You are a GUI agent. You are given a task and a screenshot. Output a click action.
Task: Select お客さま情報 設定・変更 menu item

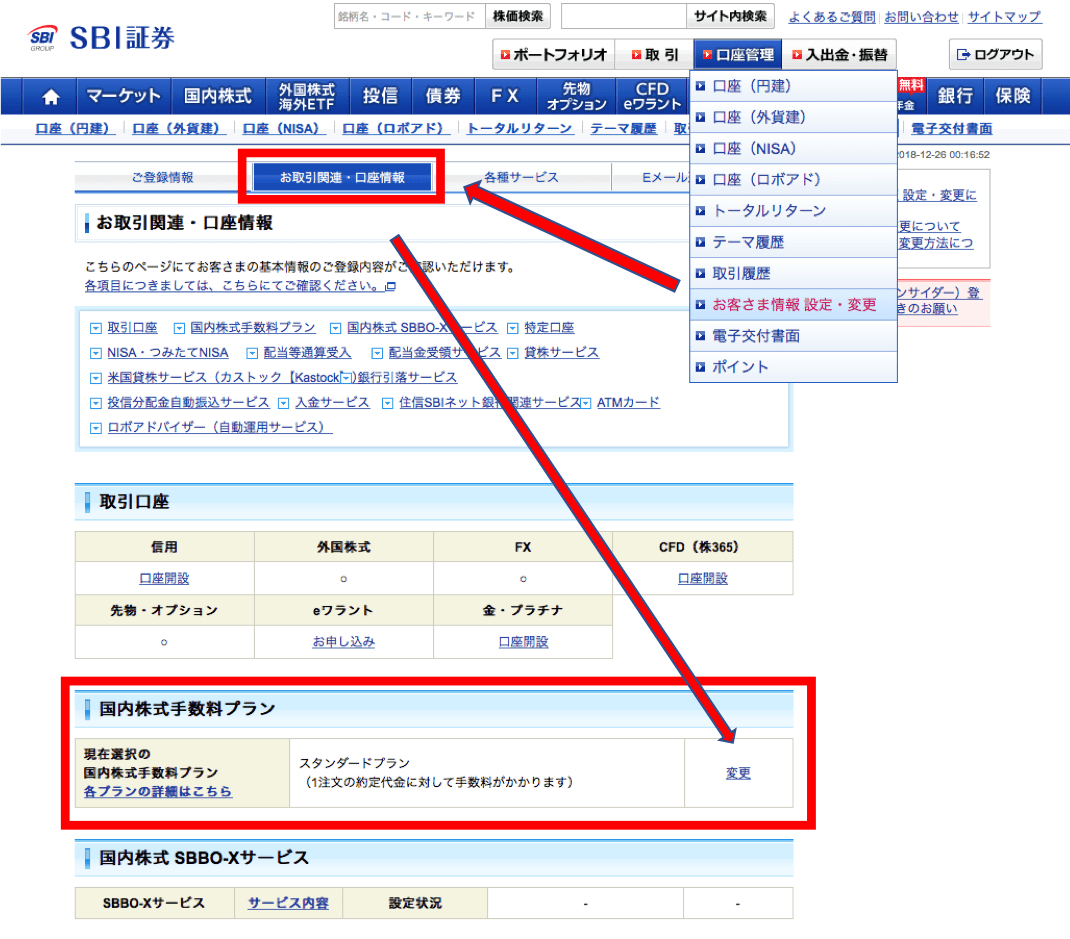pos(793,304)
